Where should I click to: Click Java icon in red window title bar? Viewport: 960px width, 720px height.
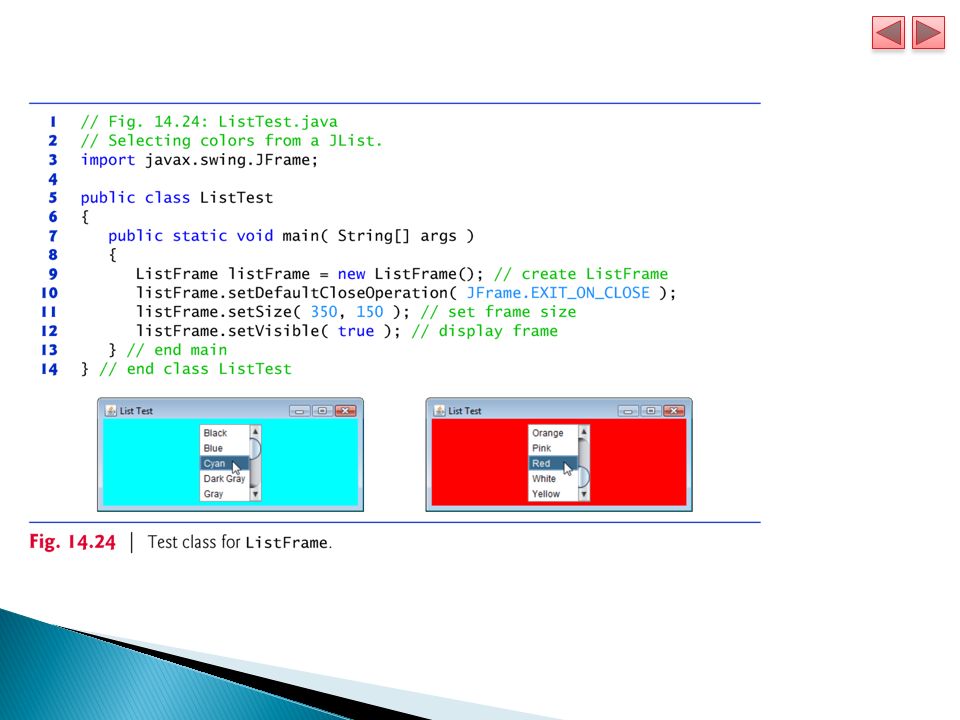click(439, 411)
